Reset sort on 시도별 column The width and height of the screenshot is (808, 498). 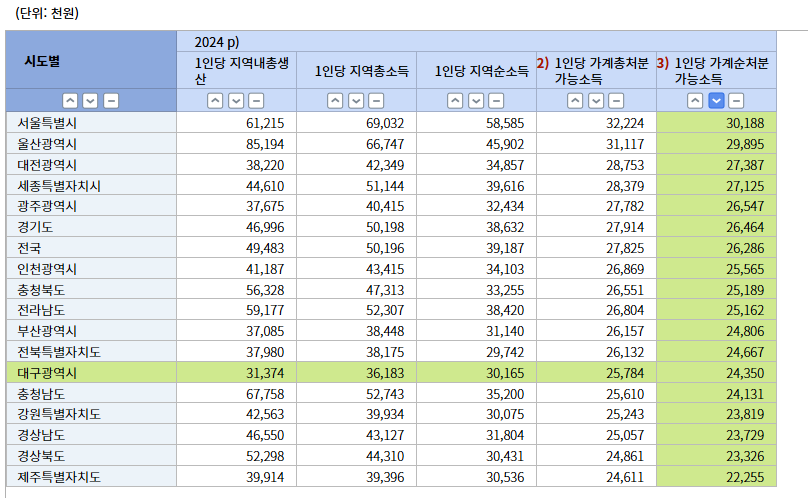[x=110, y=100]
